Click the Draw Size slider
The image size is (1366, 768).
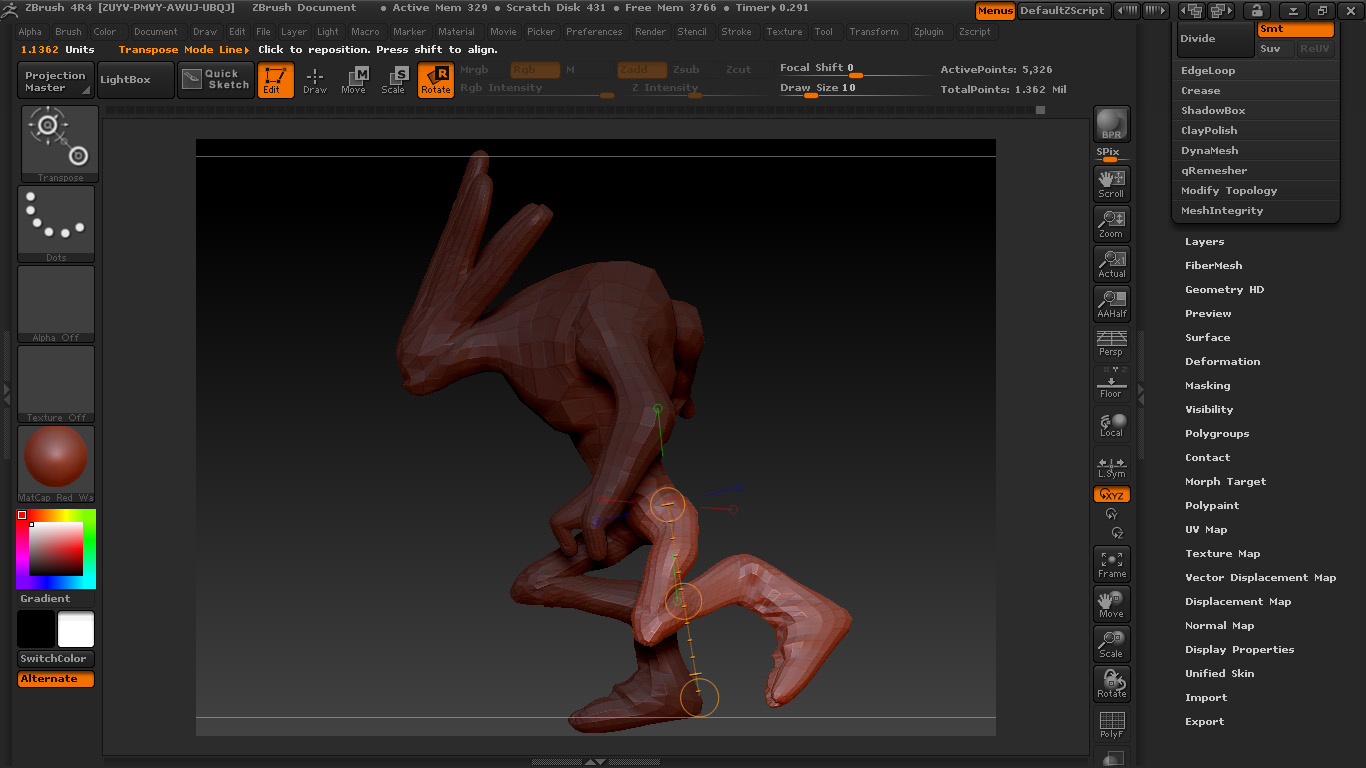855,89
